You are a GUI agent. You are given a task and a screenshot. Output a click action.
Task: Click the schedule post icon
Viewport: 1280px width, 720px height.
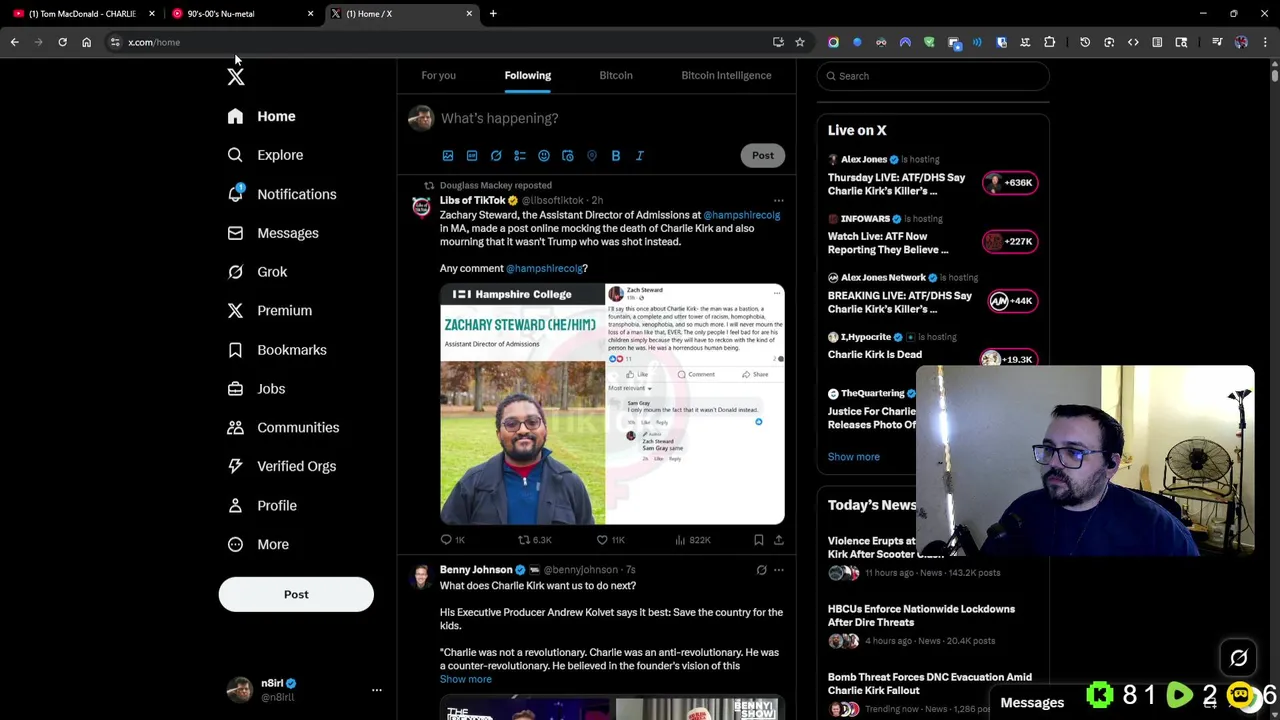pyautogui.click(x=568, y=156)
